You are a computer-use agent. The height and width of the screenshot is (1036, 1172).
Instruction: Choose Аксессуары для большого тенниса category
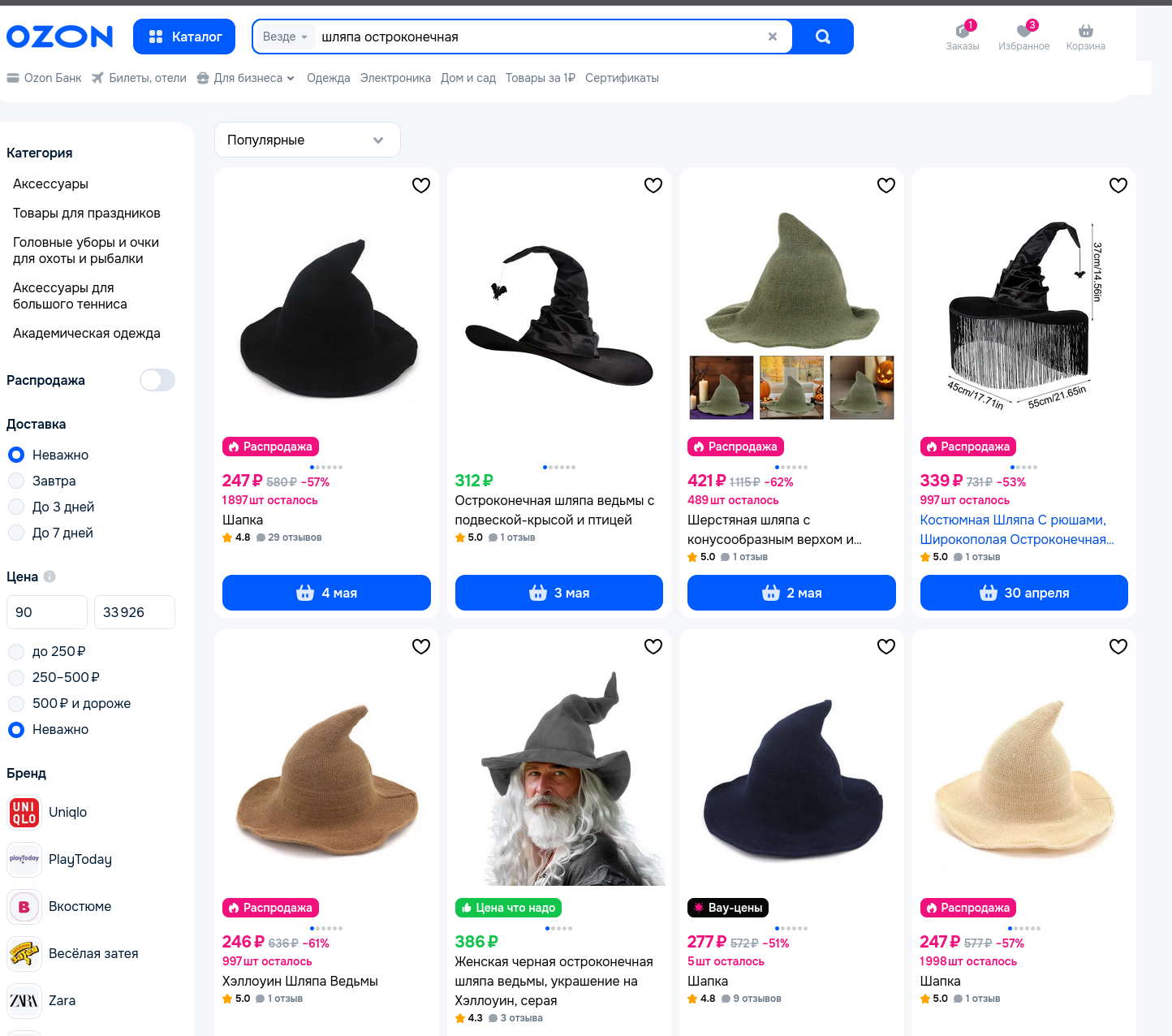pyautogui.click(x=70, y=296)
